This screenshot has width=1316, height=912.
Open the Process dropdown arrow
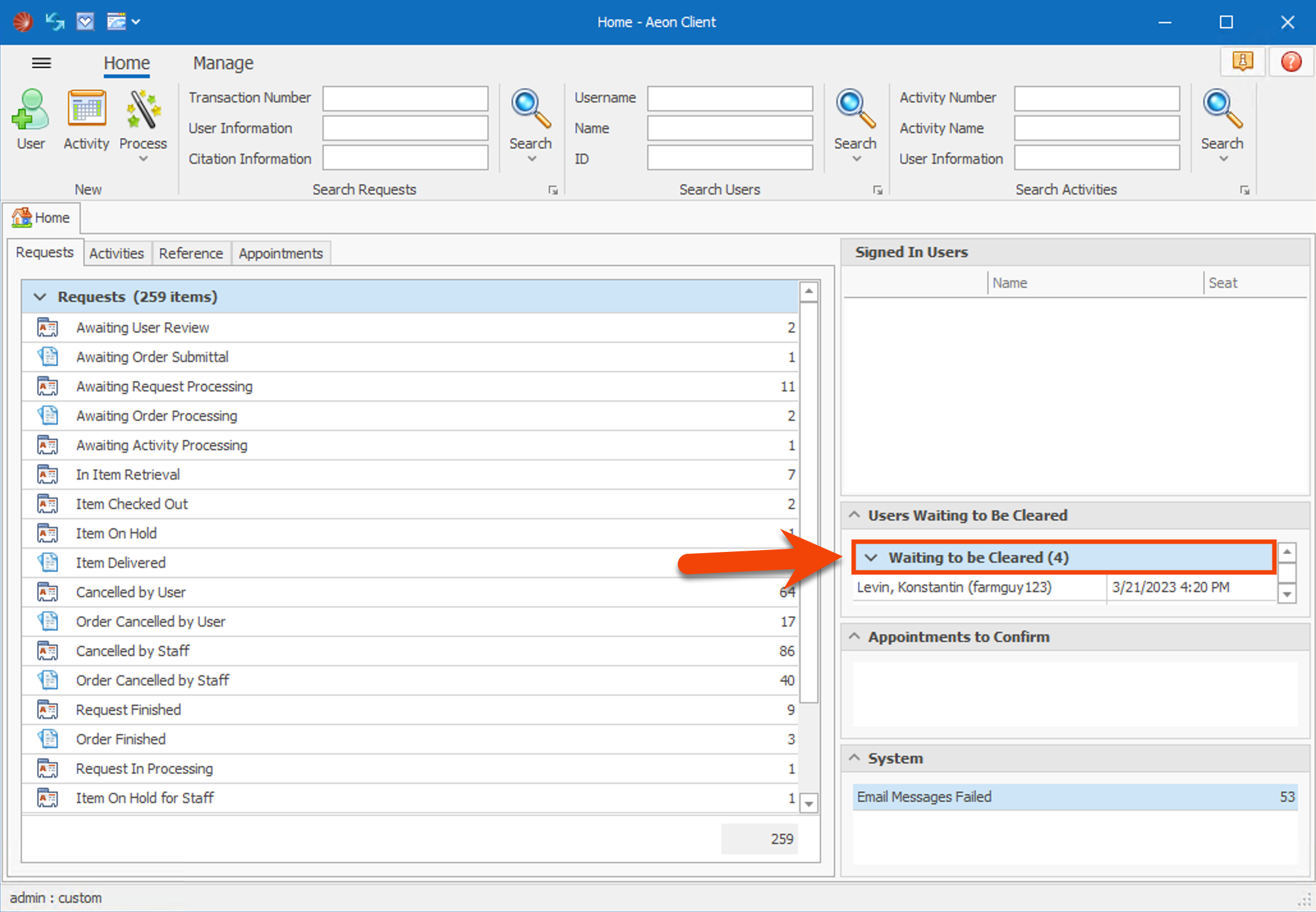tap(143, 159)
